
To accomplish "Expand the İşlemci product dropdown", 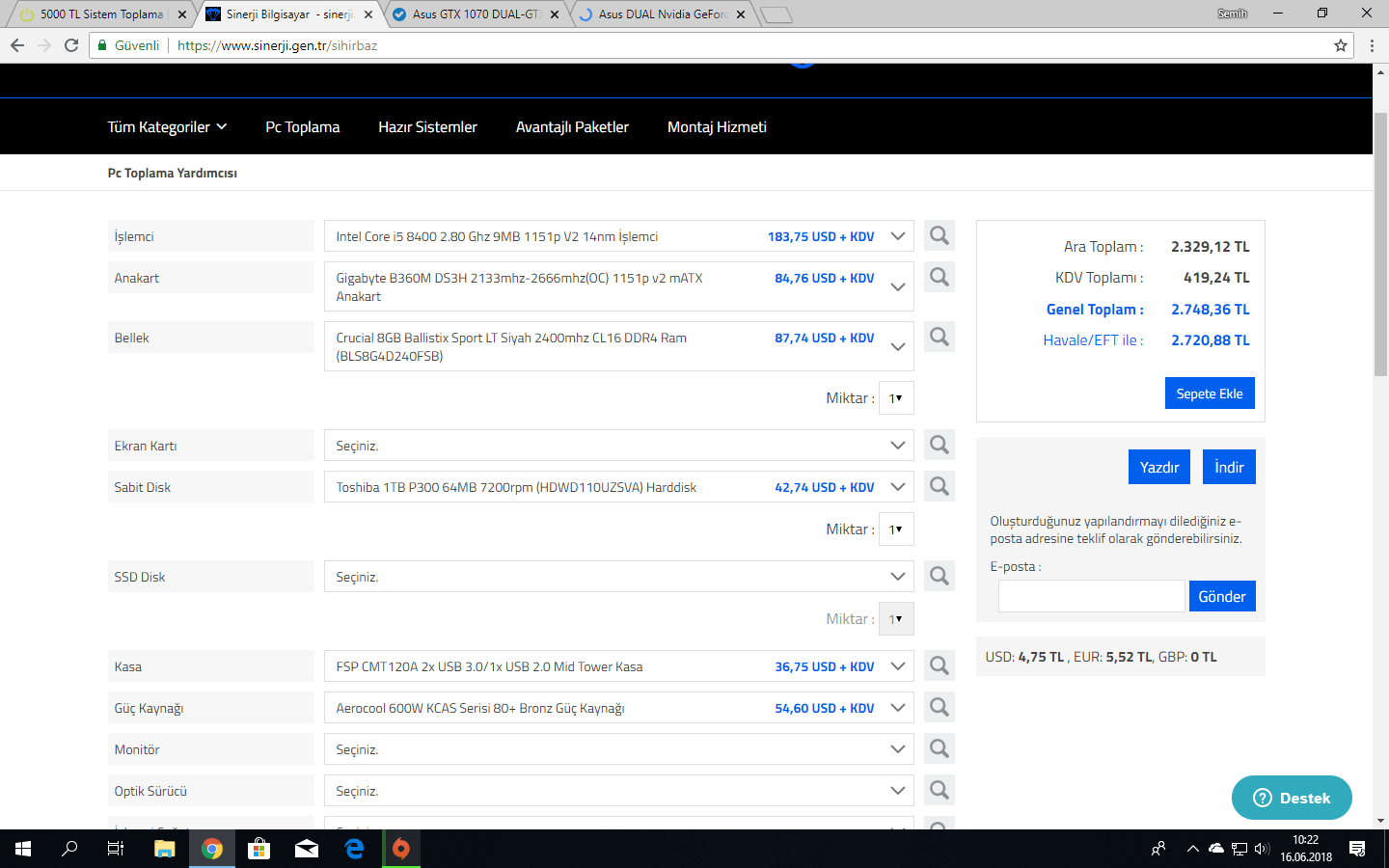I will coord(619,236).
